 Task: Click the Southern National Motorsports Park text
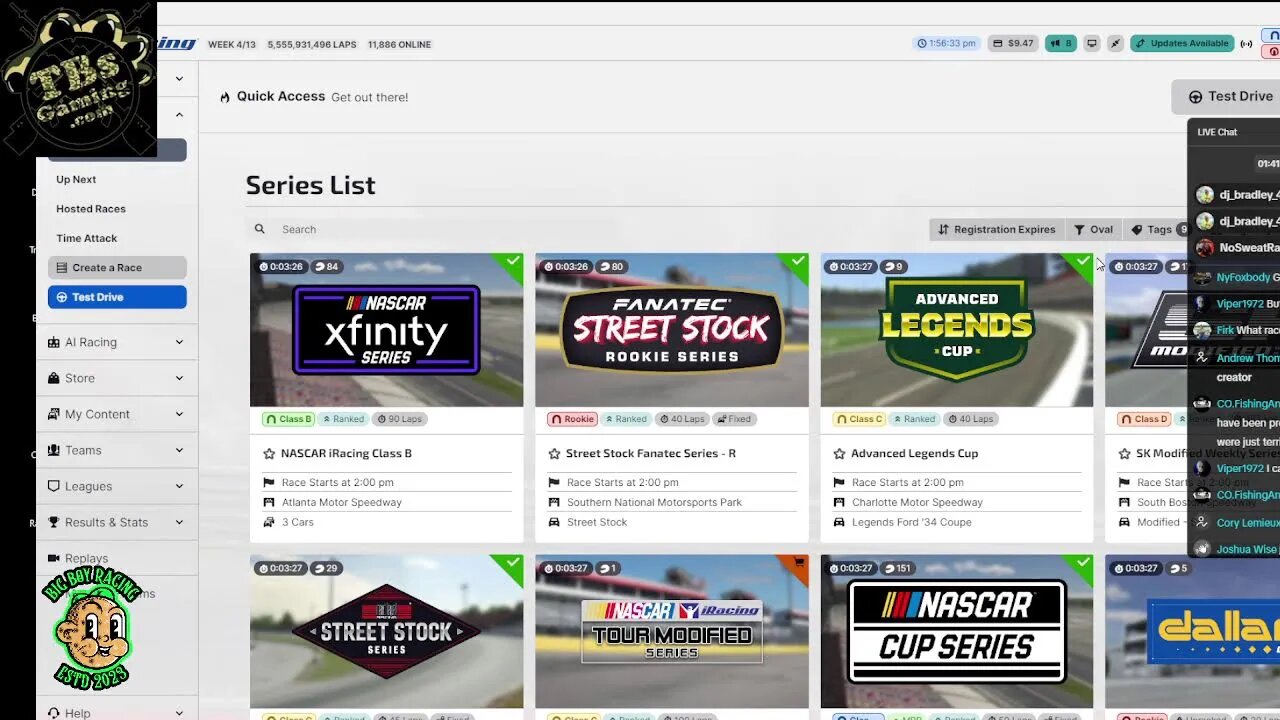pyautogui.click(x=654, y=502)
